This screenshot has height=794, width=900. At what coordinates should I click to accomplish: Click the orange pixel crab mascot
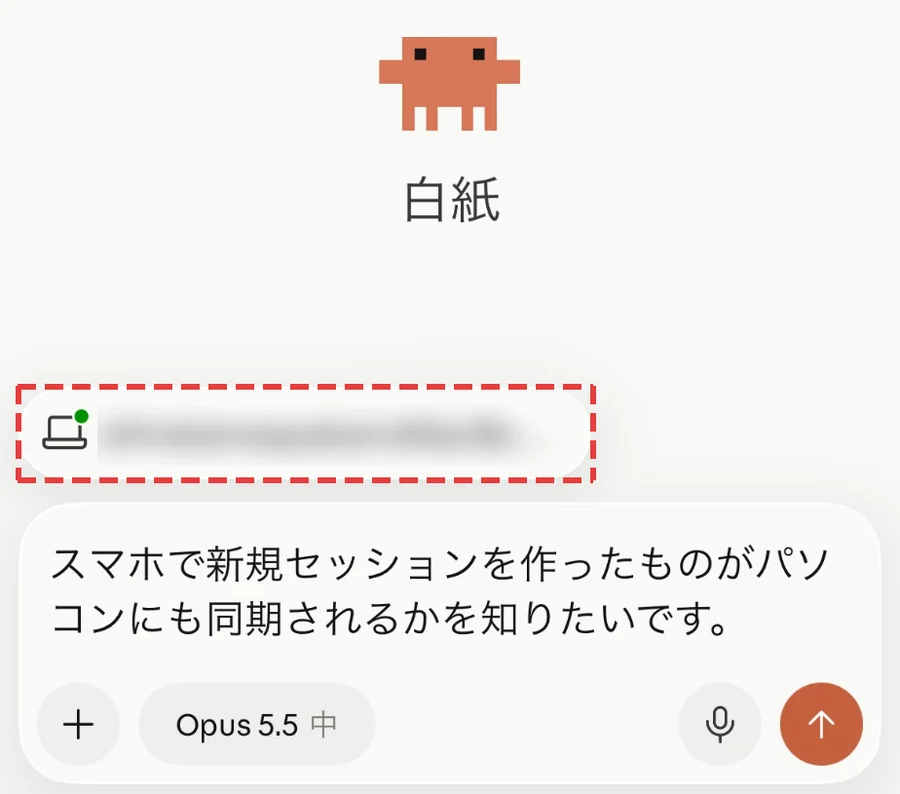(x=449, y=84)
